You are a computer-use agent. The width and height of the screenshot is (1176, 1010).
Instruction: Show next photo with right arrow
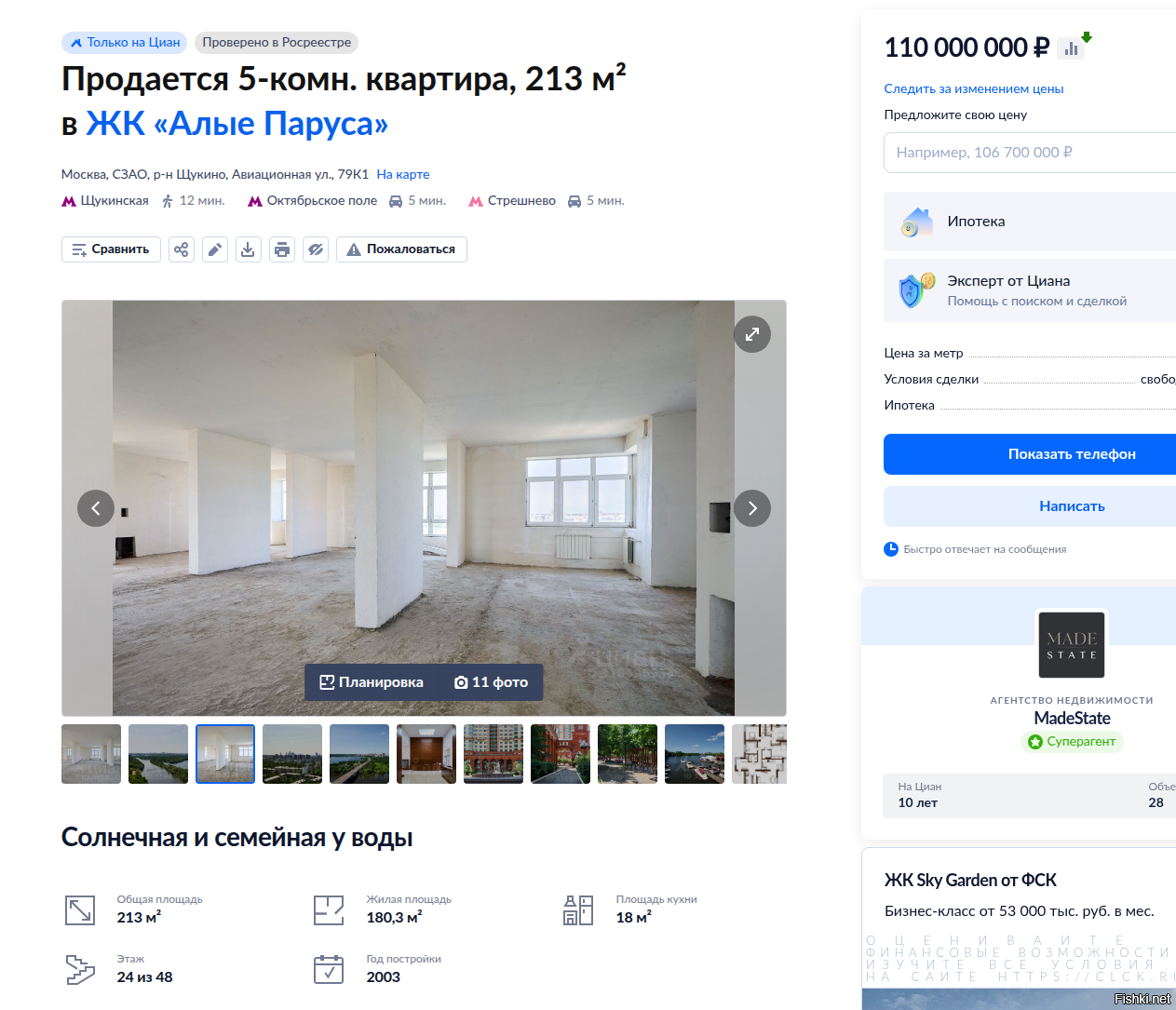click(x=752, y=508)
